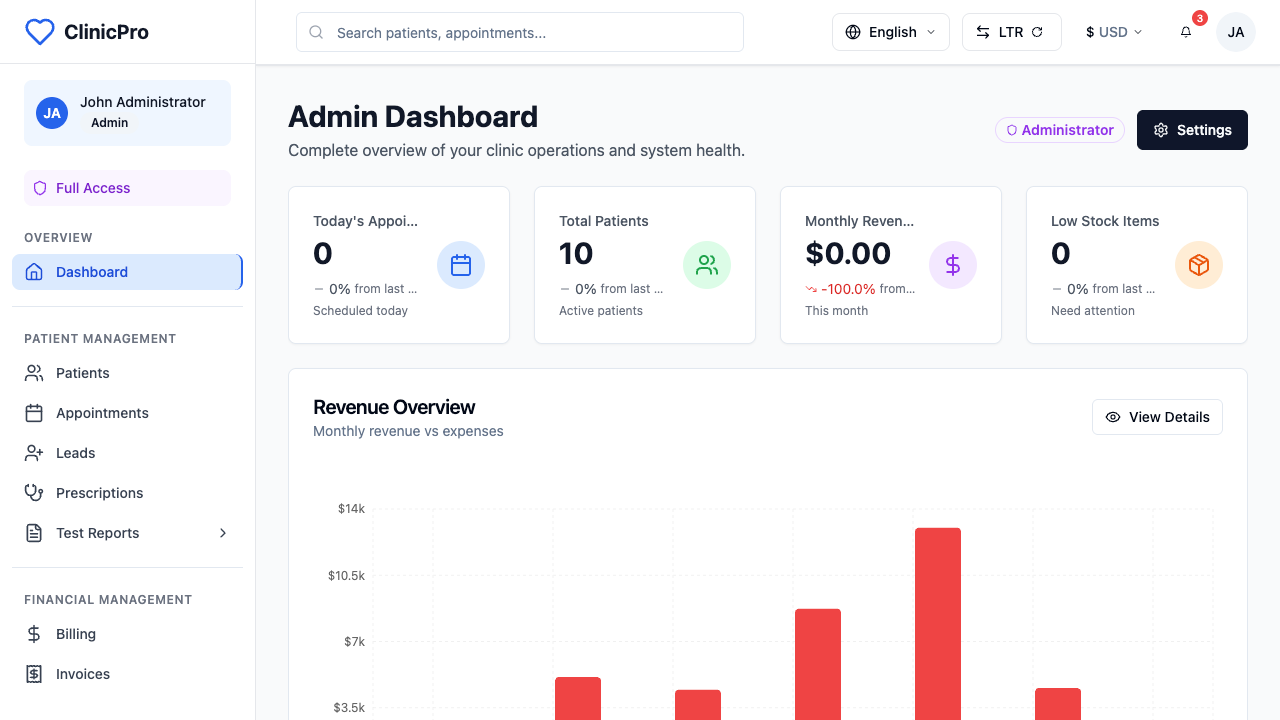Screen dimensions: 1280x720
Task: Click the Low Stock Items card title
Action: point(1105,221)
